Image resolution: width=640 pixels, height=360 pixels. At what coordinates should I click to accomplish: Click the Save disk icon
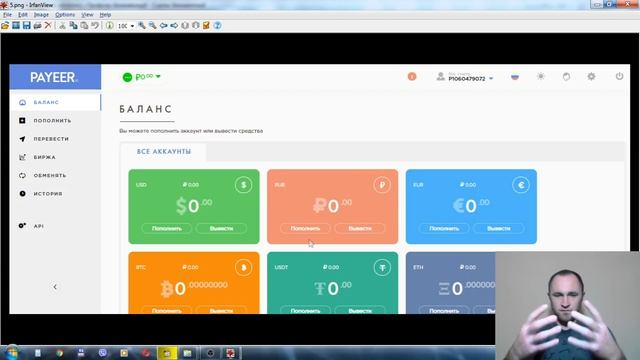coord(27,25)
